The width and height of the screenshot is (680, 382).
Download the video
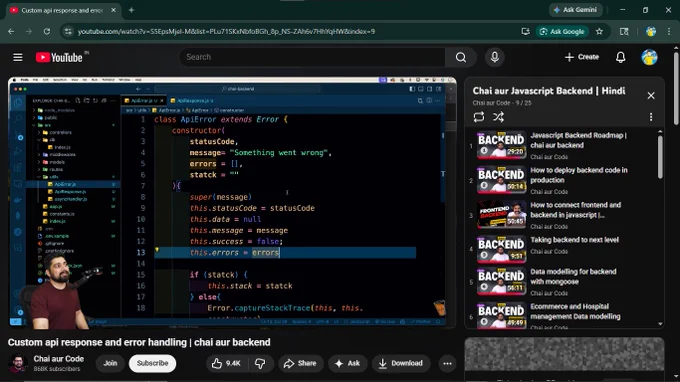click(x=400, y=363)
